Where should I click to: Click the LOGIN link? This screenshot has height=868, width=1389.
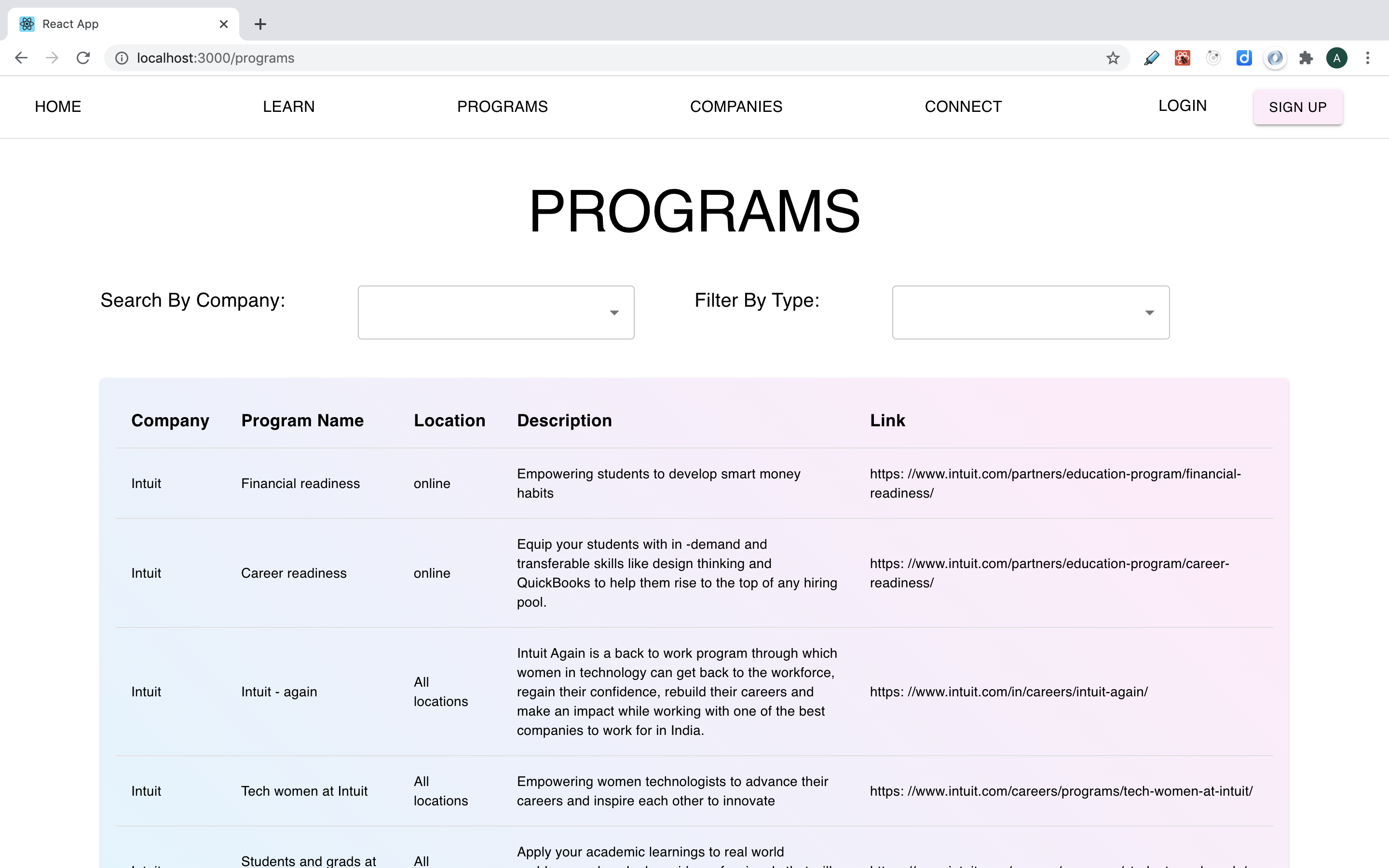point(1183,106)
